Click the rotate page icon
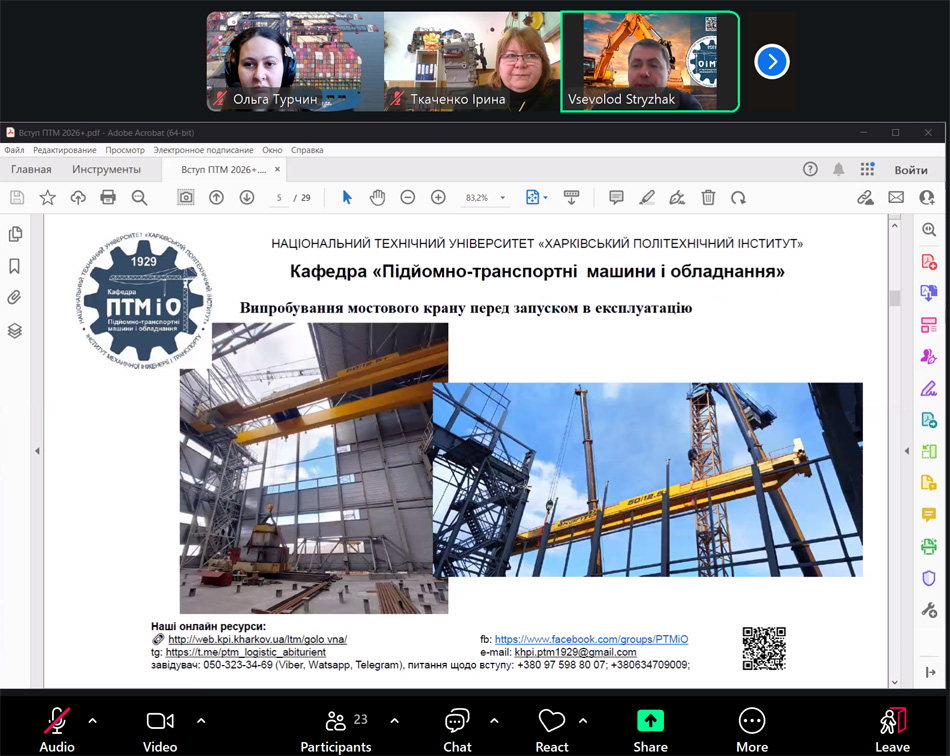Viewport: 950px width, 756px height. click(738, 198)
